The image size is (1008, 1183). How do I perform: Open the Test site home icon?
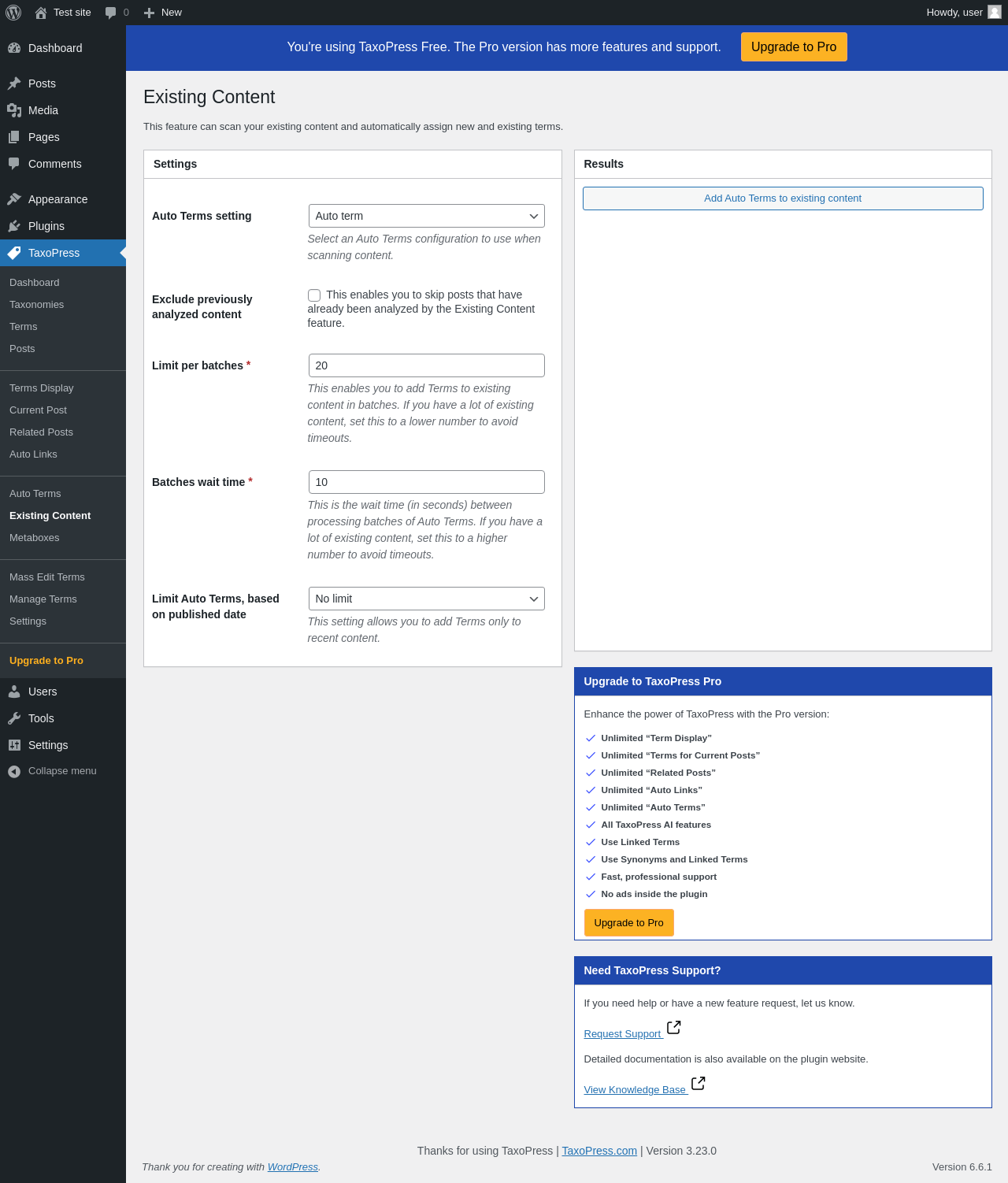click(x=41, y=13)
